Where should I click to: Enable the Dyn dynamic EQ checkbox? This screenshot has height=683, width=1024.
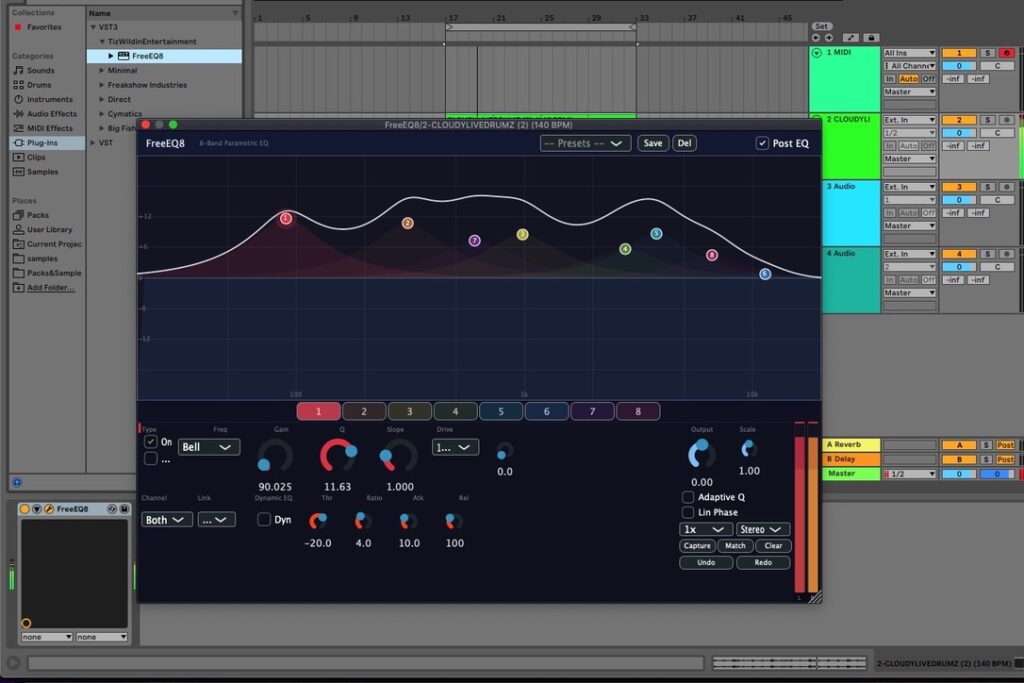(264, 520)
